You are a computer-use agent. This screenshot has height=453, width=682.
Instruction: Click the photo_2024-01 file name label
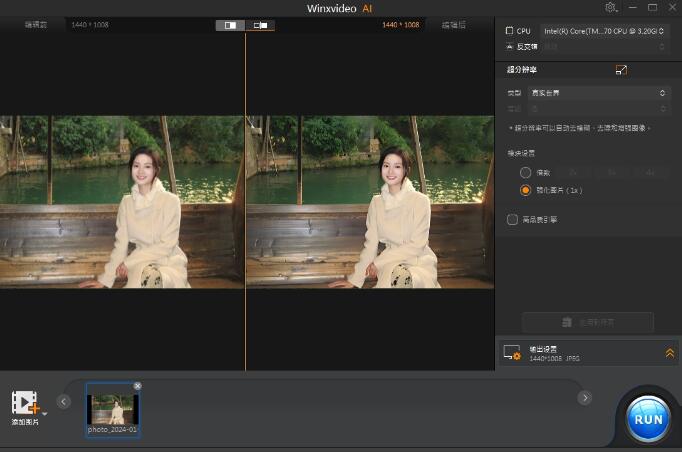(x=112, y=430)
